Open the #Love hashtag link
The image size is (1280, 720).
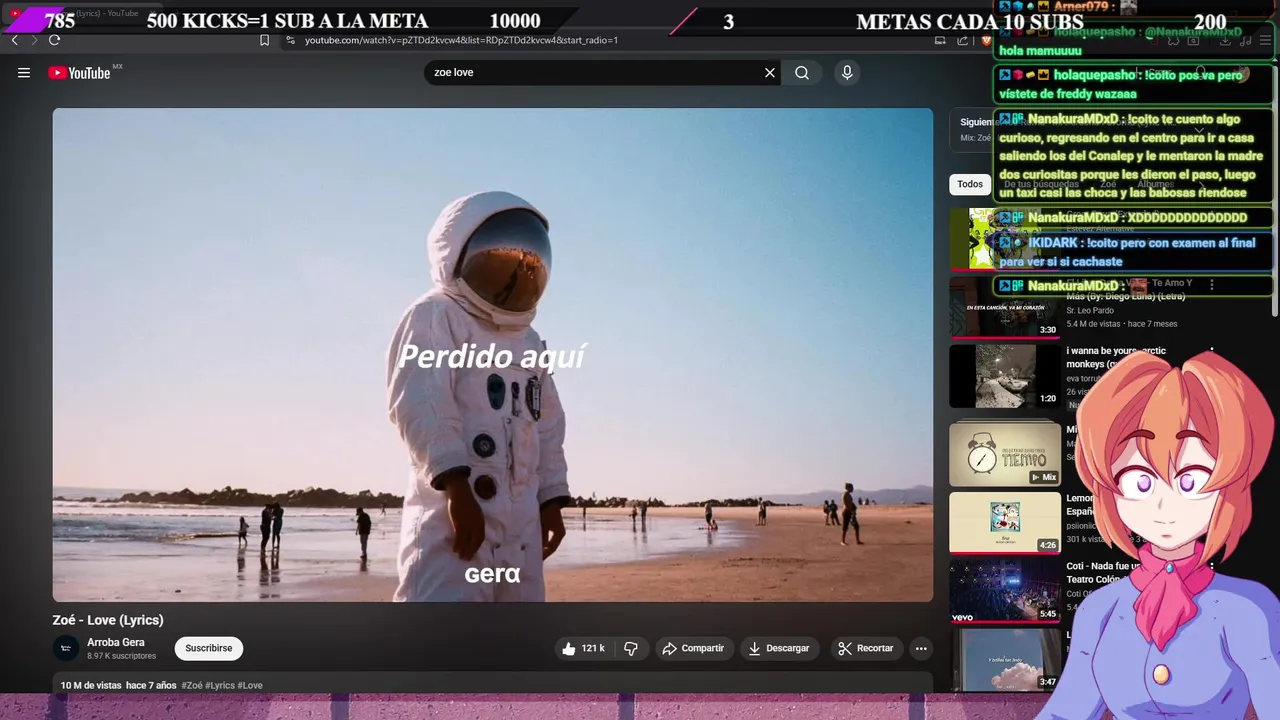250,685
